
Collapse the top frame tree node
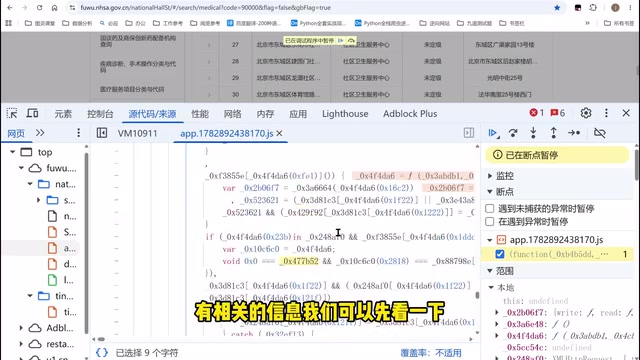click(x=13, y=152)
